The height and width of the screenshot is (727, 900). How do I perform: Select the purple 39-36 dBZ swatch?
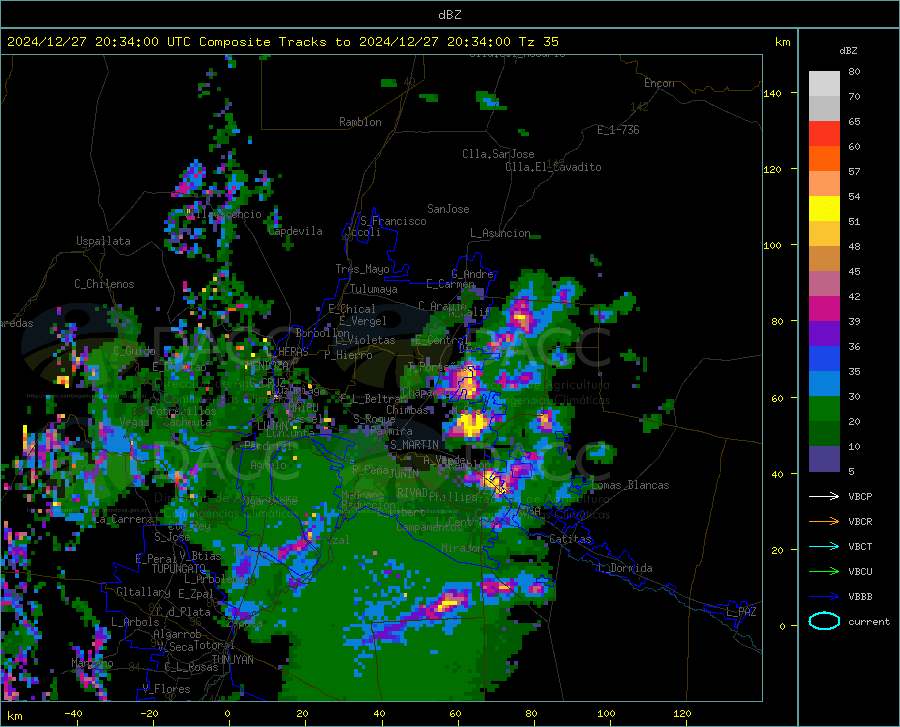point(824,334)
